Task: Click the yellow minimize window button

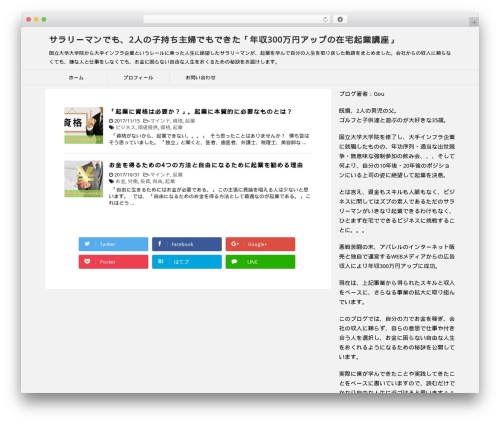Action: (36, 19)
